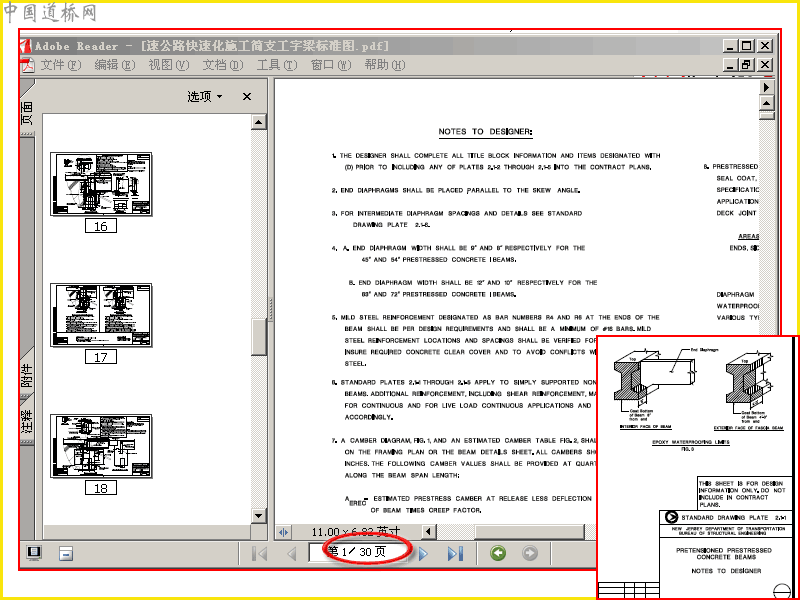
Task: Switch to the 附件 side tab
Action: point(27,376)
